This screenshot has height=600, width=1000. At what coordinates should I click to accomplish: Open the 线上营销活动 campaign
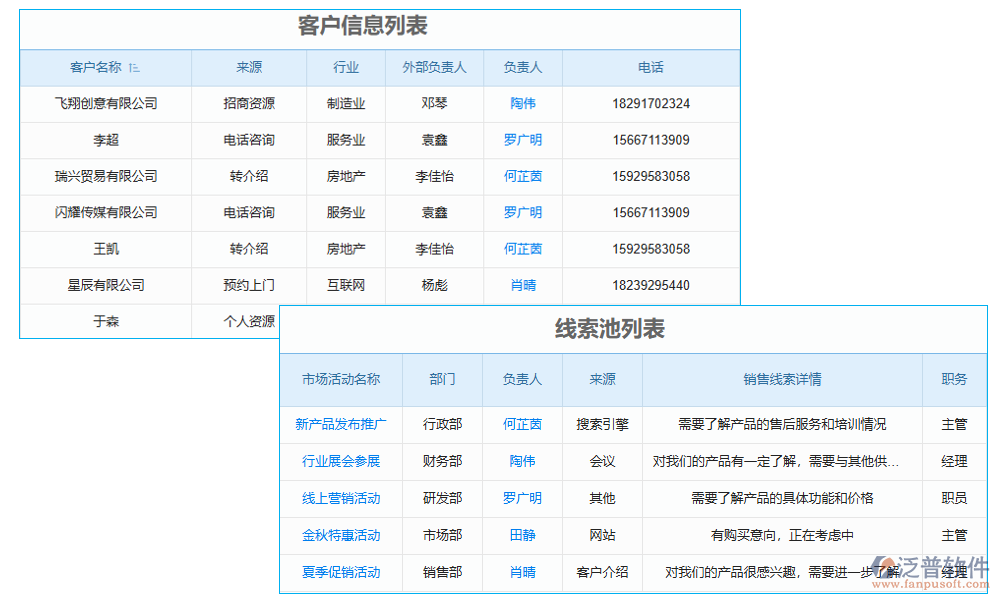click(341, 499)
